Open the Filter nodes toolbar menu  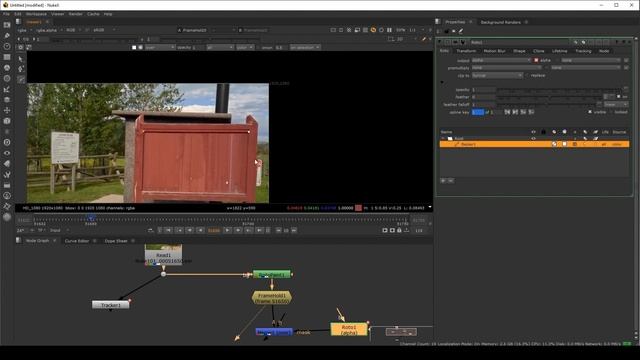tap(7, 78)
